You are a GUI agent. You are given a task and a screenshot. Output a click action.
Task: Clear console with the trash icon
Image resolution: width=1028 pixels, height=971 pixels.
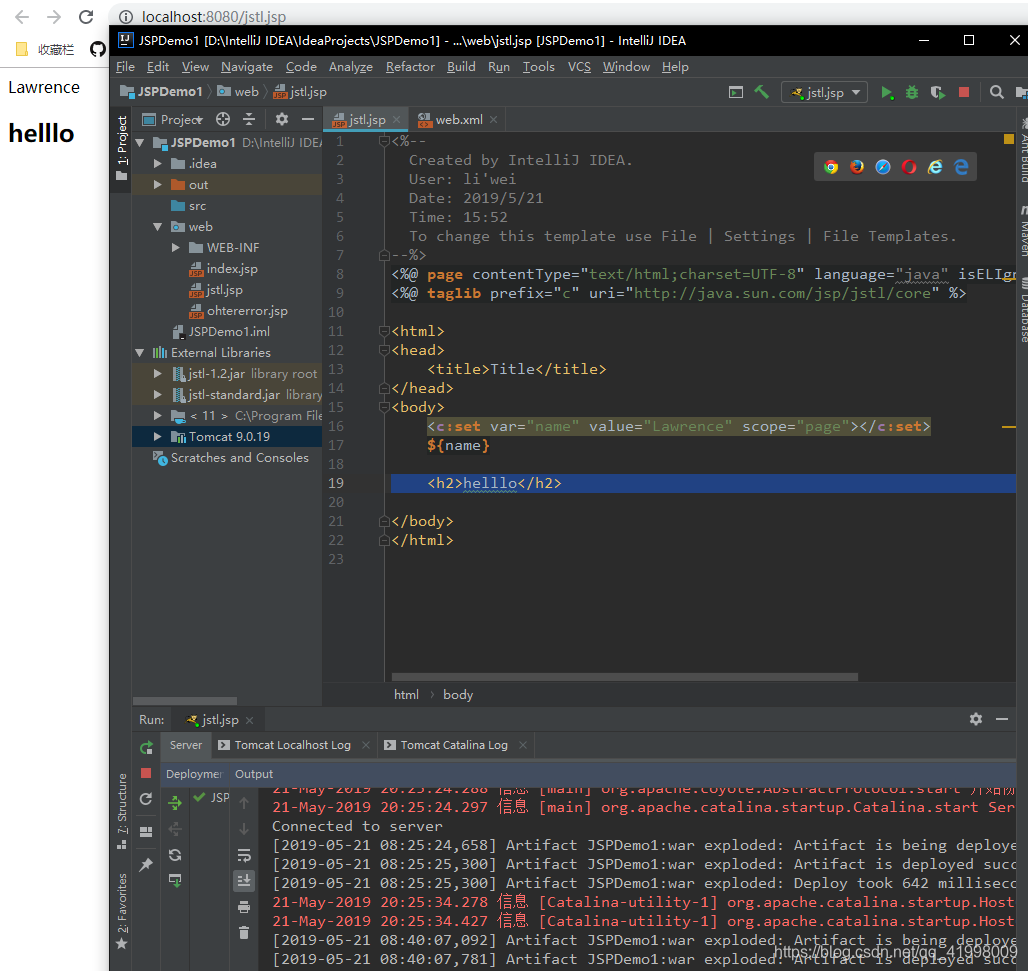[x=244, y=932]
